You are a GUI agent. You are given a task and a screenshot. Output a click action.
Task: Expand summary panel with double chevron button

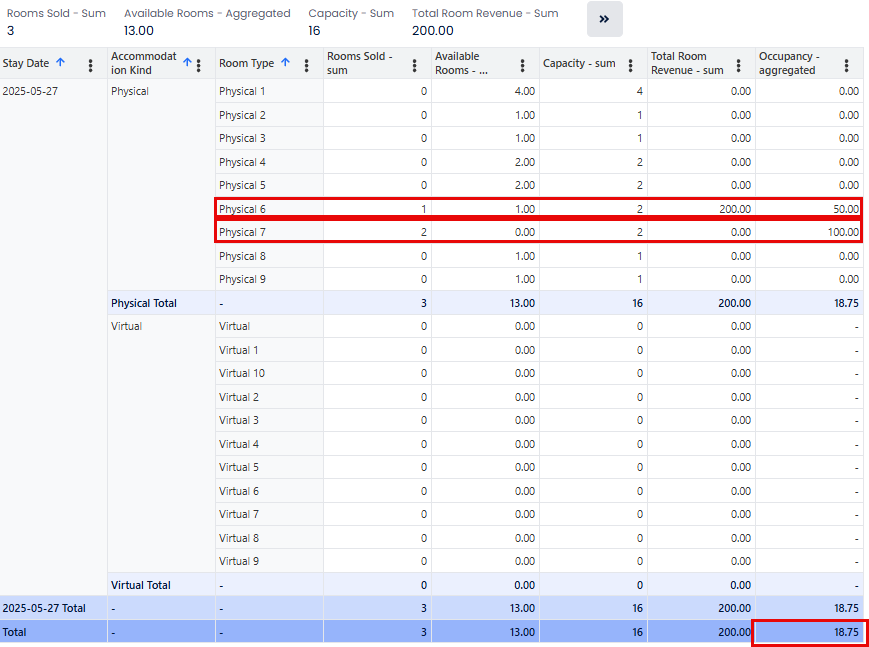coord(604,19)
